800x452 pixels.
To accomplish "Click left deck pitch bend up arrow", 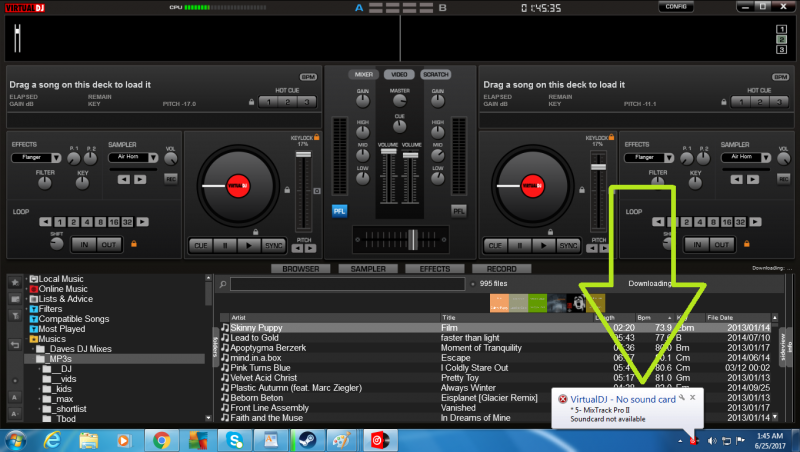I will (310, 248).
